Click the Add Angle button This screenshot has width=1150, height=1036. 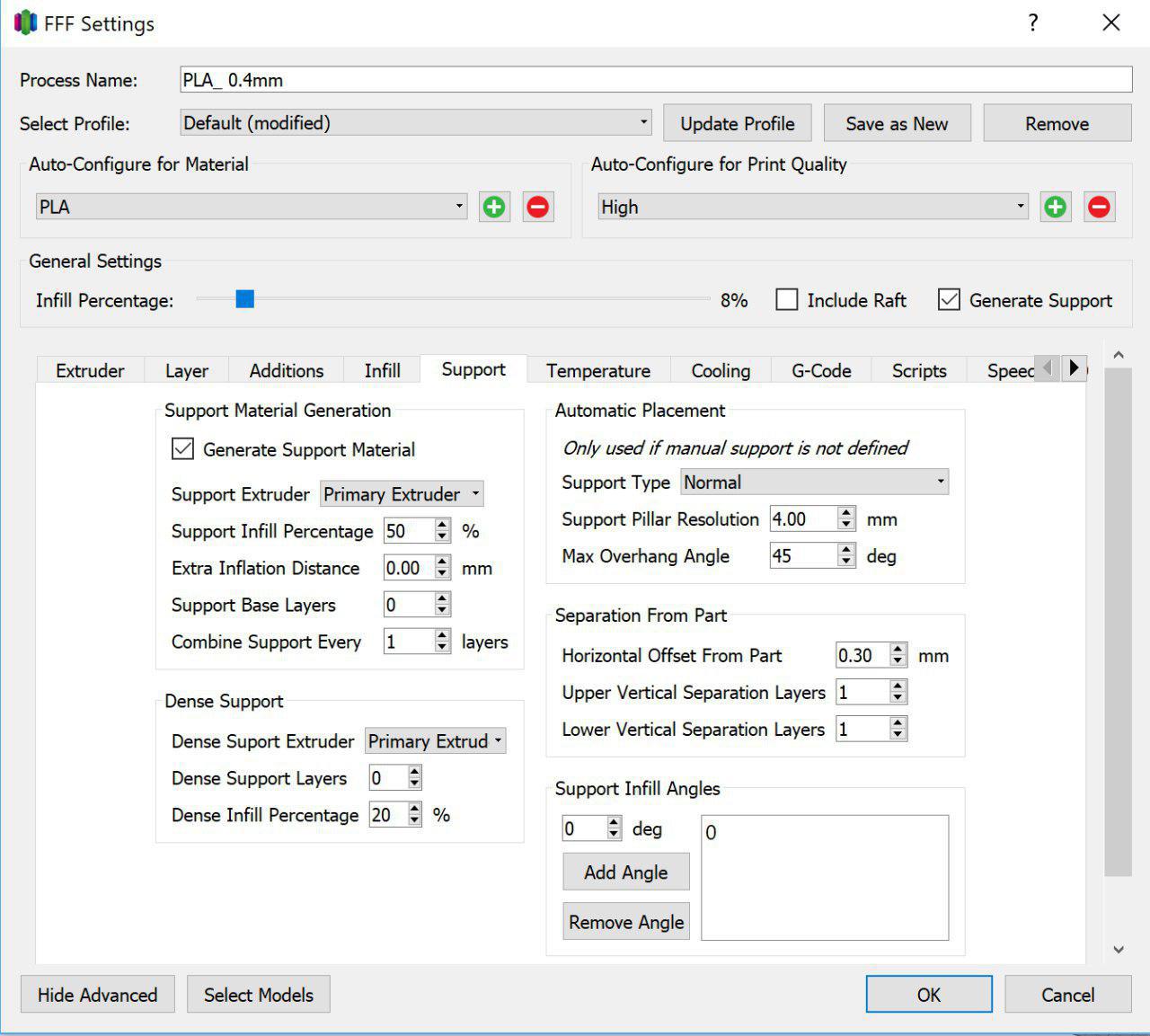coord(626,872)
